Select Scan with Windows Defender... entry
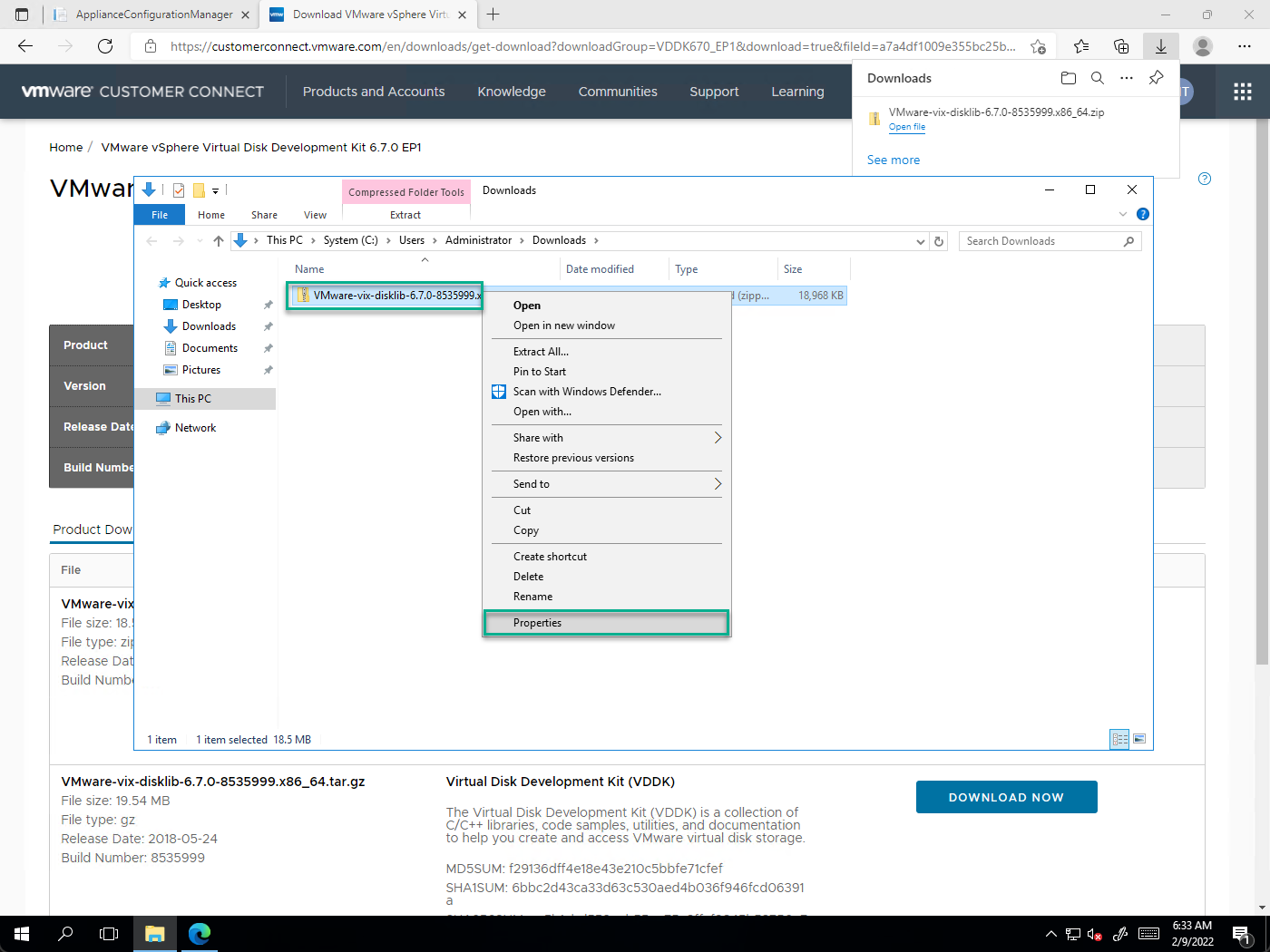 (x=606, y=392)
